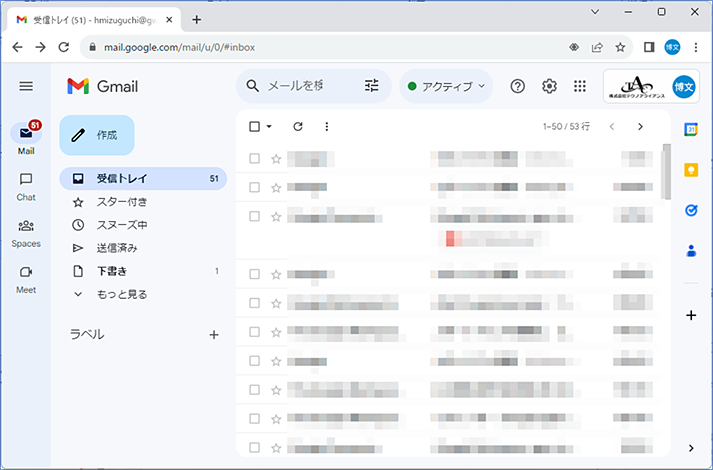
Task: Hide side panel with bottom chevron
Action: pos(691,448)
